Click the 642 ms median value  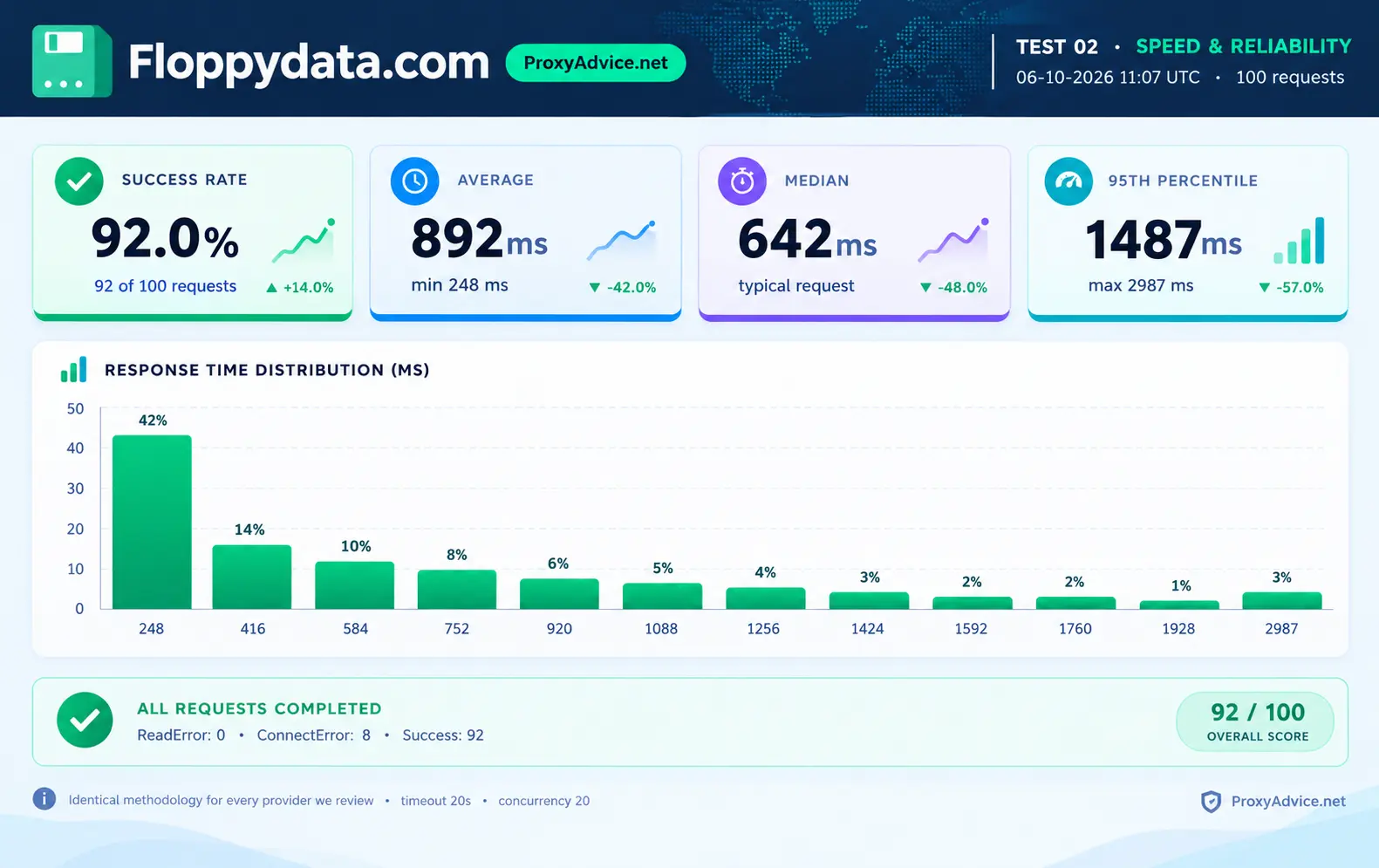pyautogui.click(x=807, y=238)
